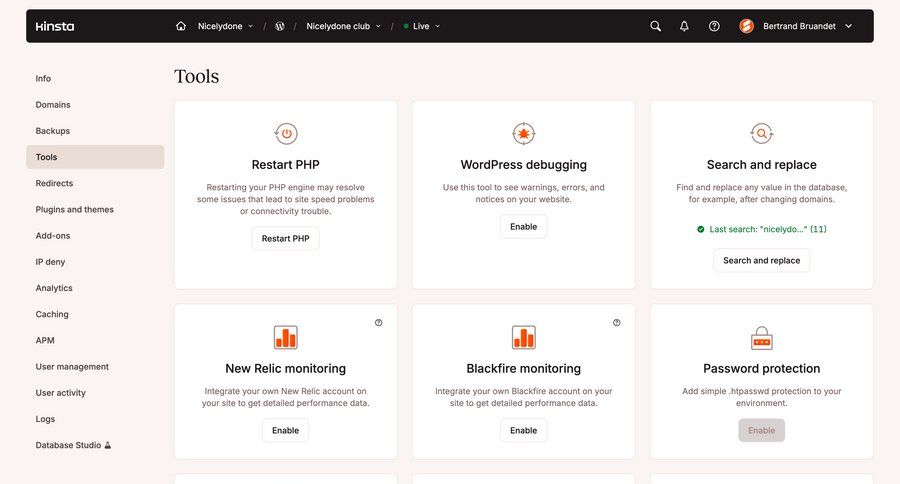Click "Search and replace" card title
Viewport: 900px width, 484px height.
(x=762, y=165)
